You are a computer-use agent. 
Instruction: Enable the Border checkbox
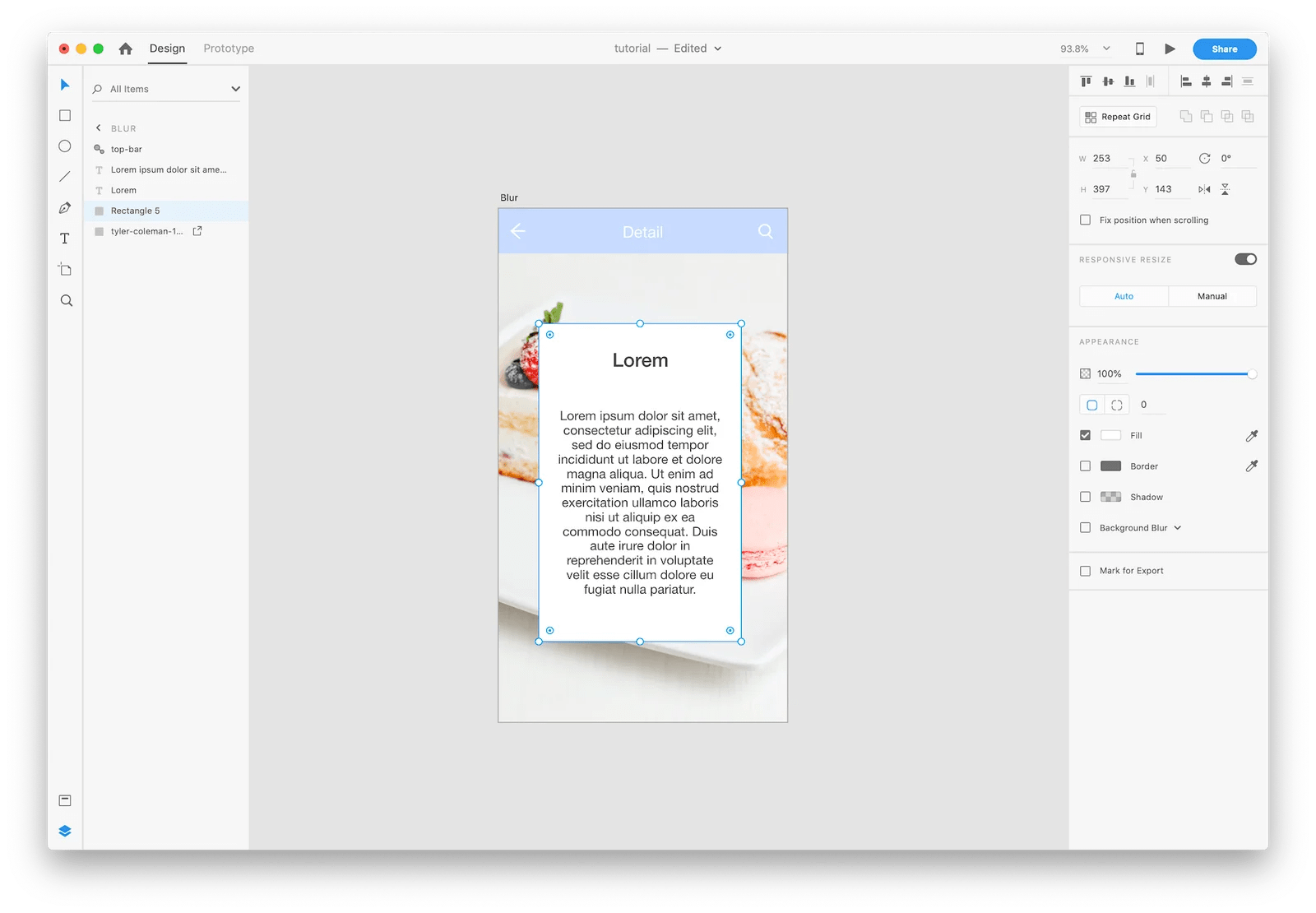tap(1086, 466)
